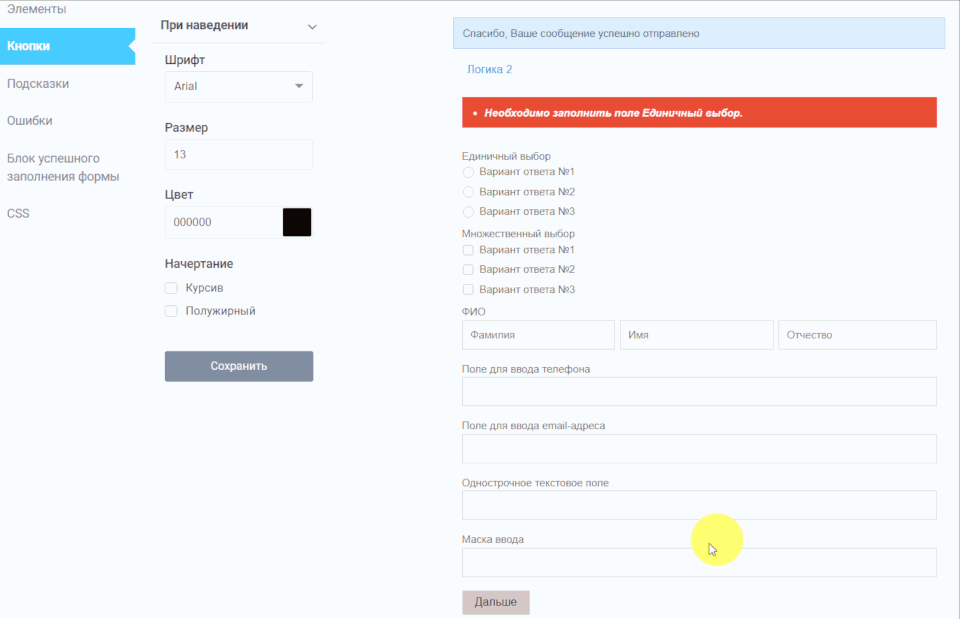Open the Логика 2 link

coord(489,70)
